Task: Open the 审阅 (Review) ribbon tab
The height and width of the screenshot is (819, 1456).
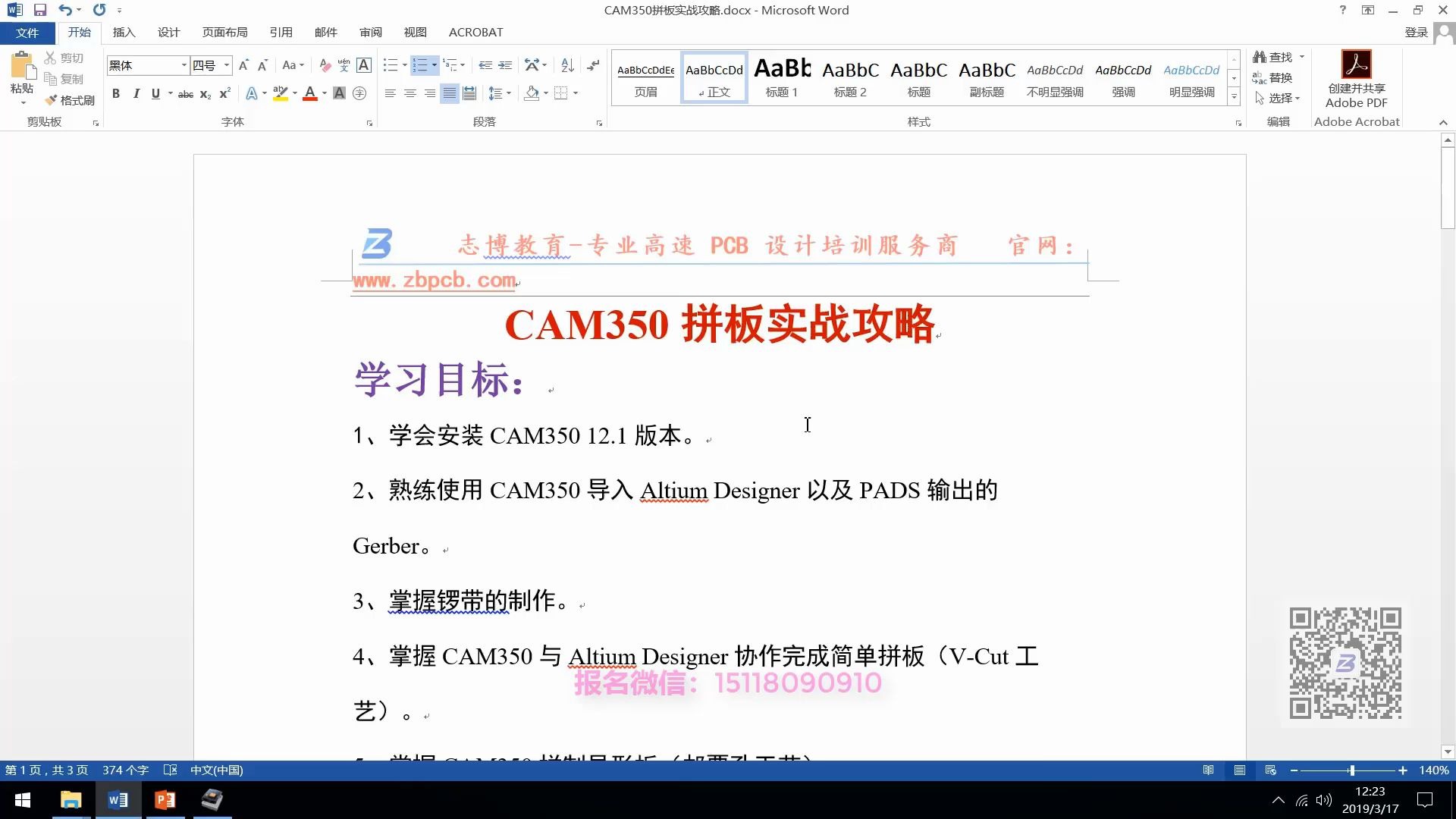Action: 370,33
